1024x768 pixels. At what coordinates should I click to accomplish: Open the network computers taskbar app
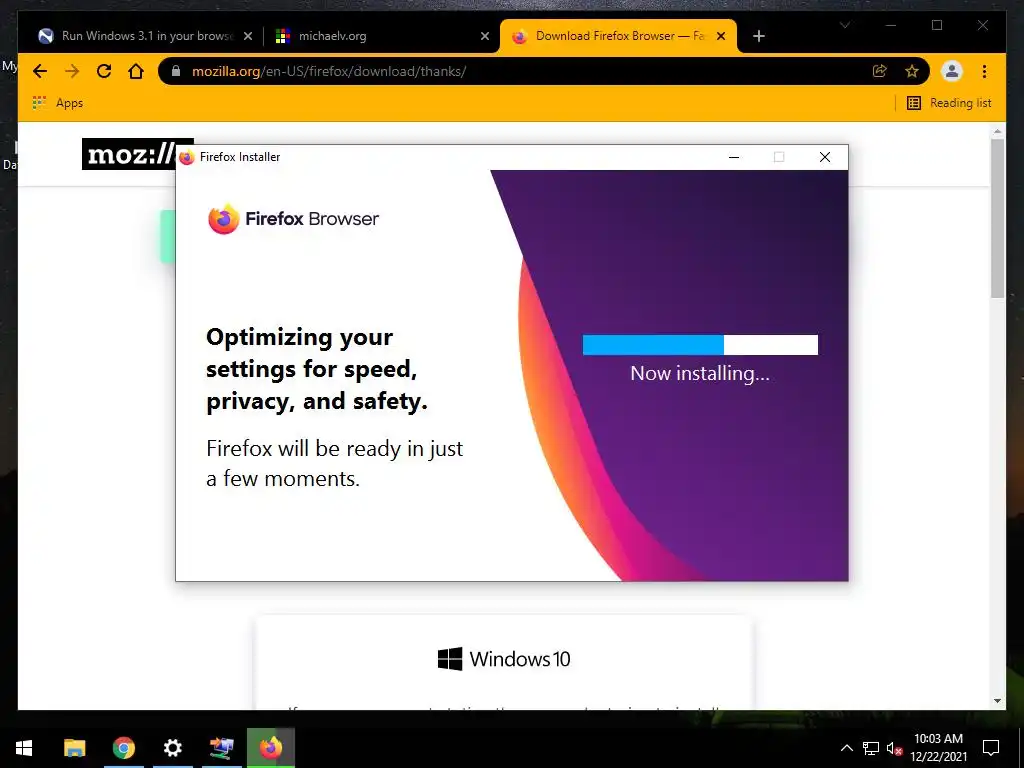point(221,748)
